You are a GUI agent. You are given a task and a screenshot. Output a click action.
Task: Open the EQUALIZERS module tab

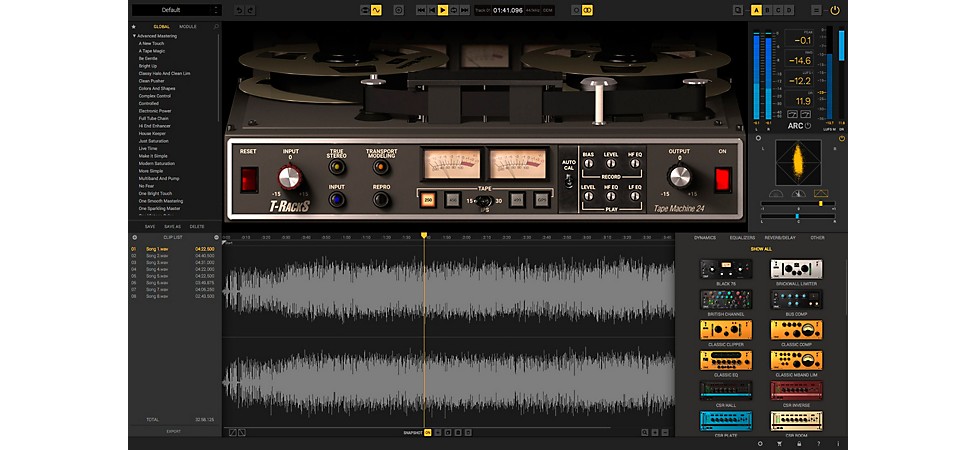(x=742, y=238)
